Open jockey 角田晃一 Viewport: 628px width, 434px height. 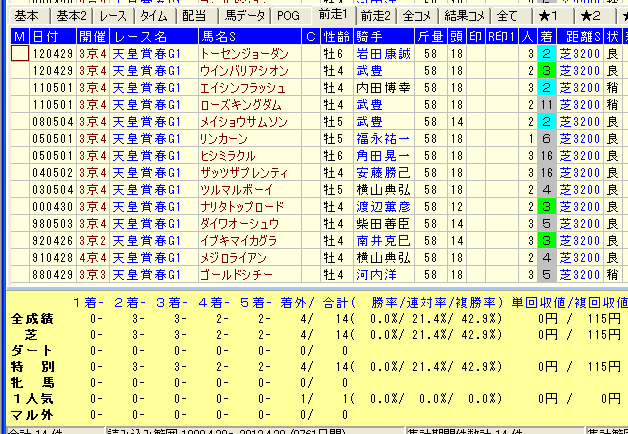click(384, 156)
